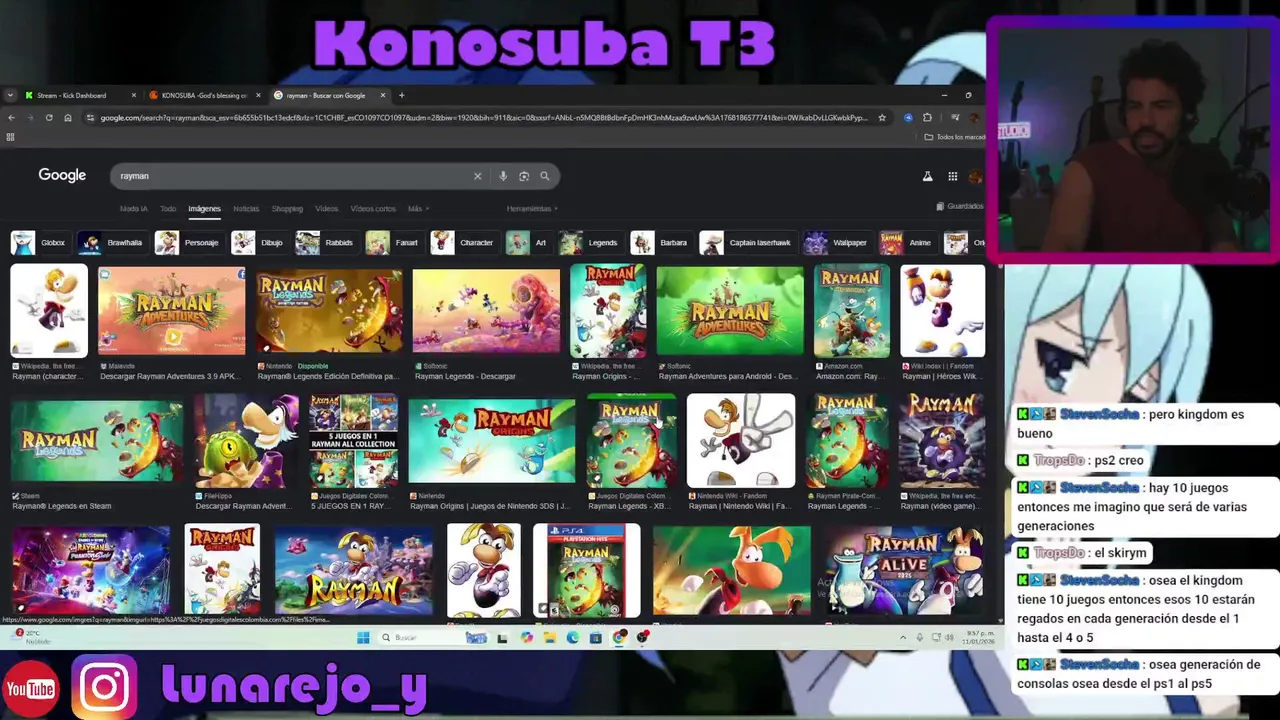Open the Malavida Rayman Adventures APK image
This screenshot has height=720, width=1280.
(171, 311)
